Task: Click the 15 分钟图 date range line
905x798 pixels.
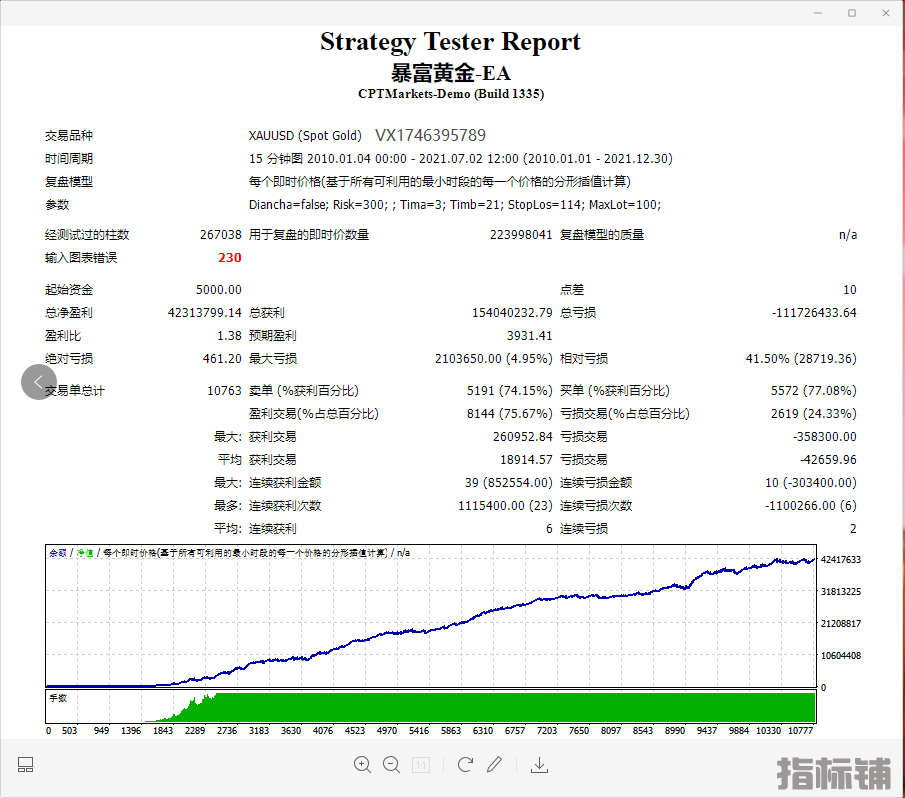Action: [461, 159]
